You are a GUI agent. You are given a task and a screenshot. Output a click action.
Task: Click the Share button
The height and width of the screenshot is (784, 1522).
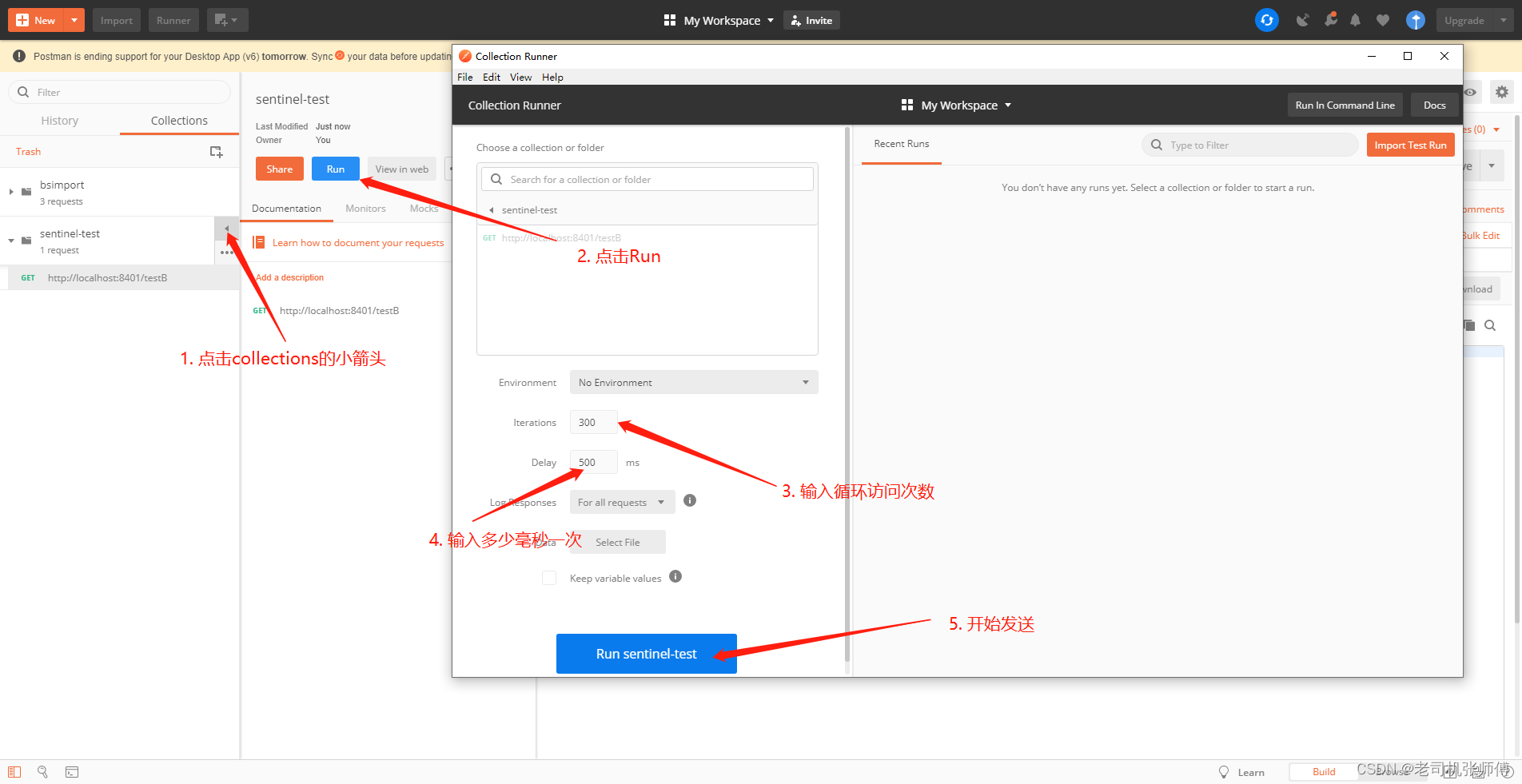[280, 169]
